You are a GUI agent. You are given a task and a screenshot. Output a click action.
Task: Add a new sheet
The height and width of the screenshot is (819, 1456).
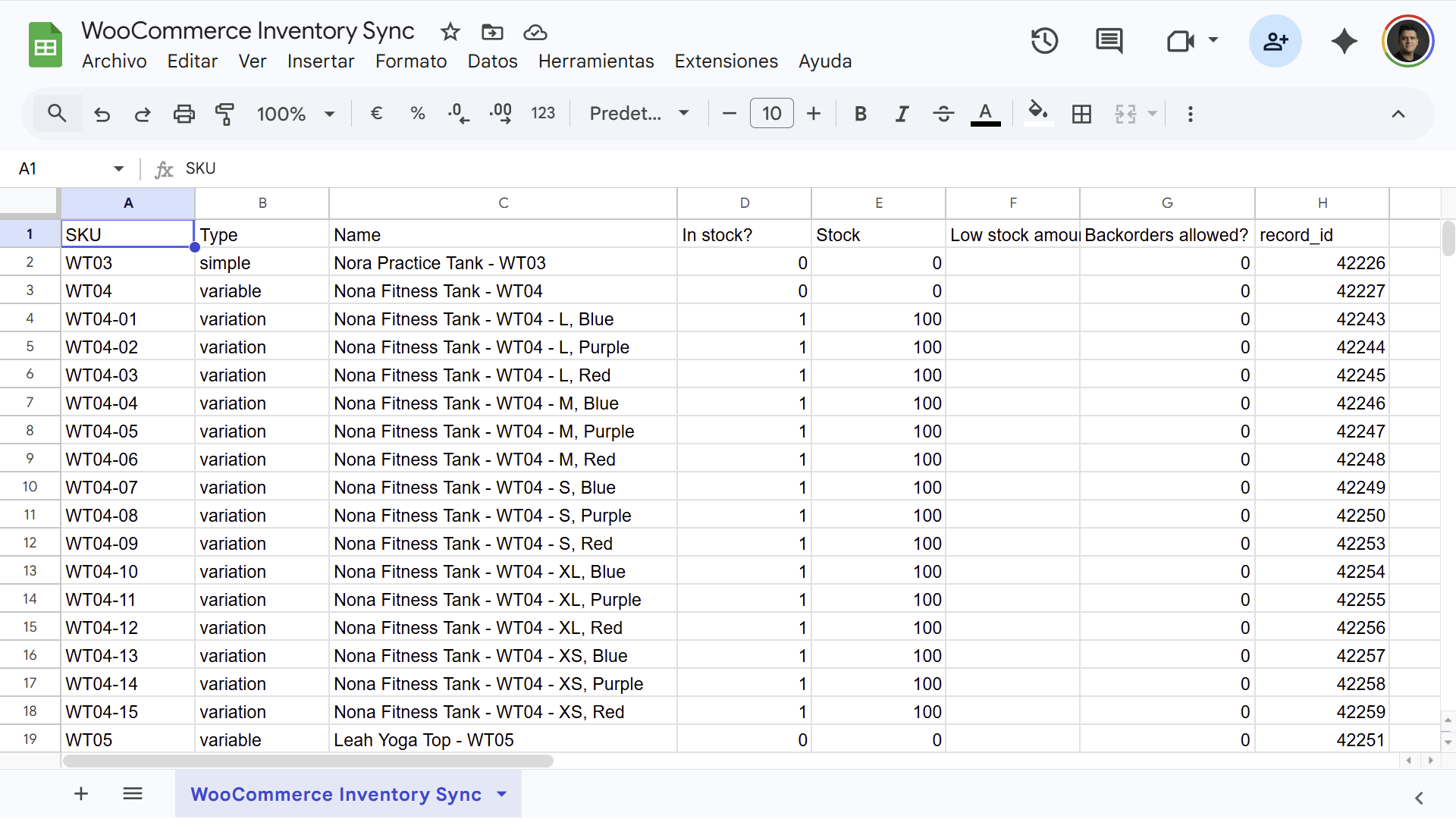[81, 794]
